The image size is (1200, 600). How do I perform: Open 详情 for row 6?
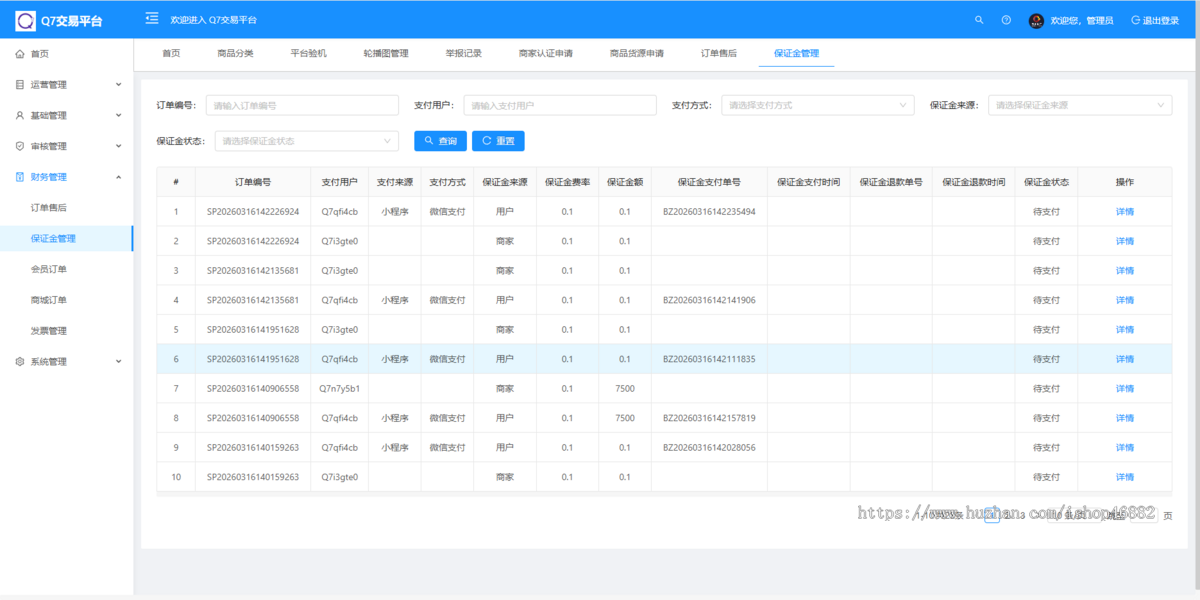[1125, 359]
